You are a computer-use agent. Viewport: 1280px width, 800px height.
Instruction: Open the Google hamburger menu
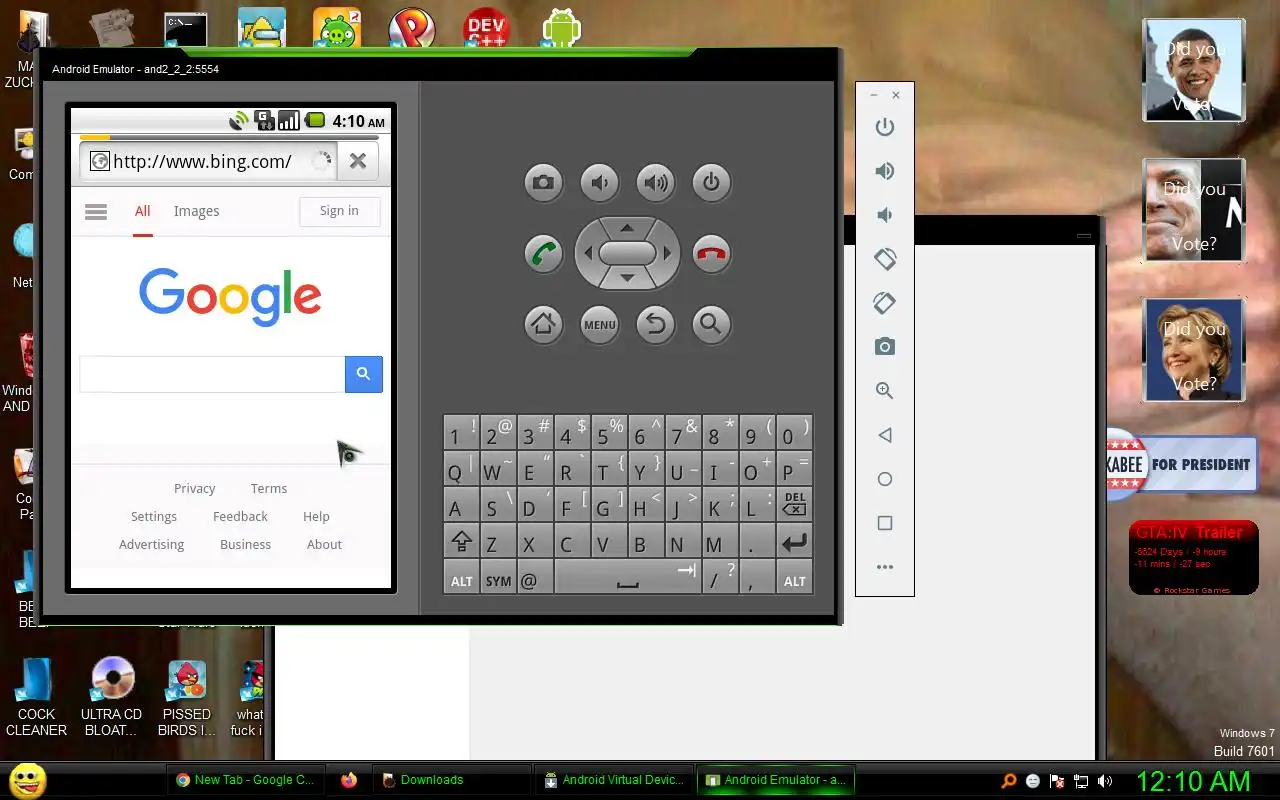(96, 211)
